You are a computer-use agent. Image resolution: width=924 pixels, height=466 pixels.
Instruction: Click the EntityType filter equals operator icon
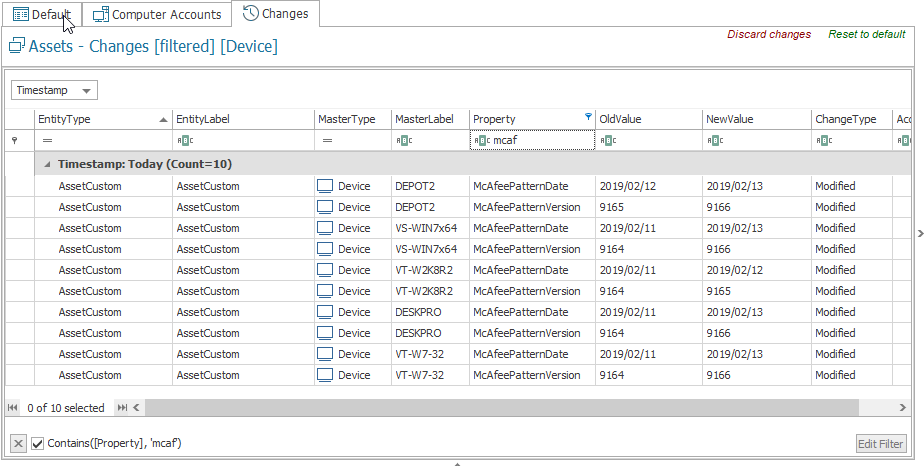[x=47, y=141]
